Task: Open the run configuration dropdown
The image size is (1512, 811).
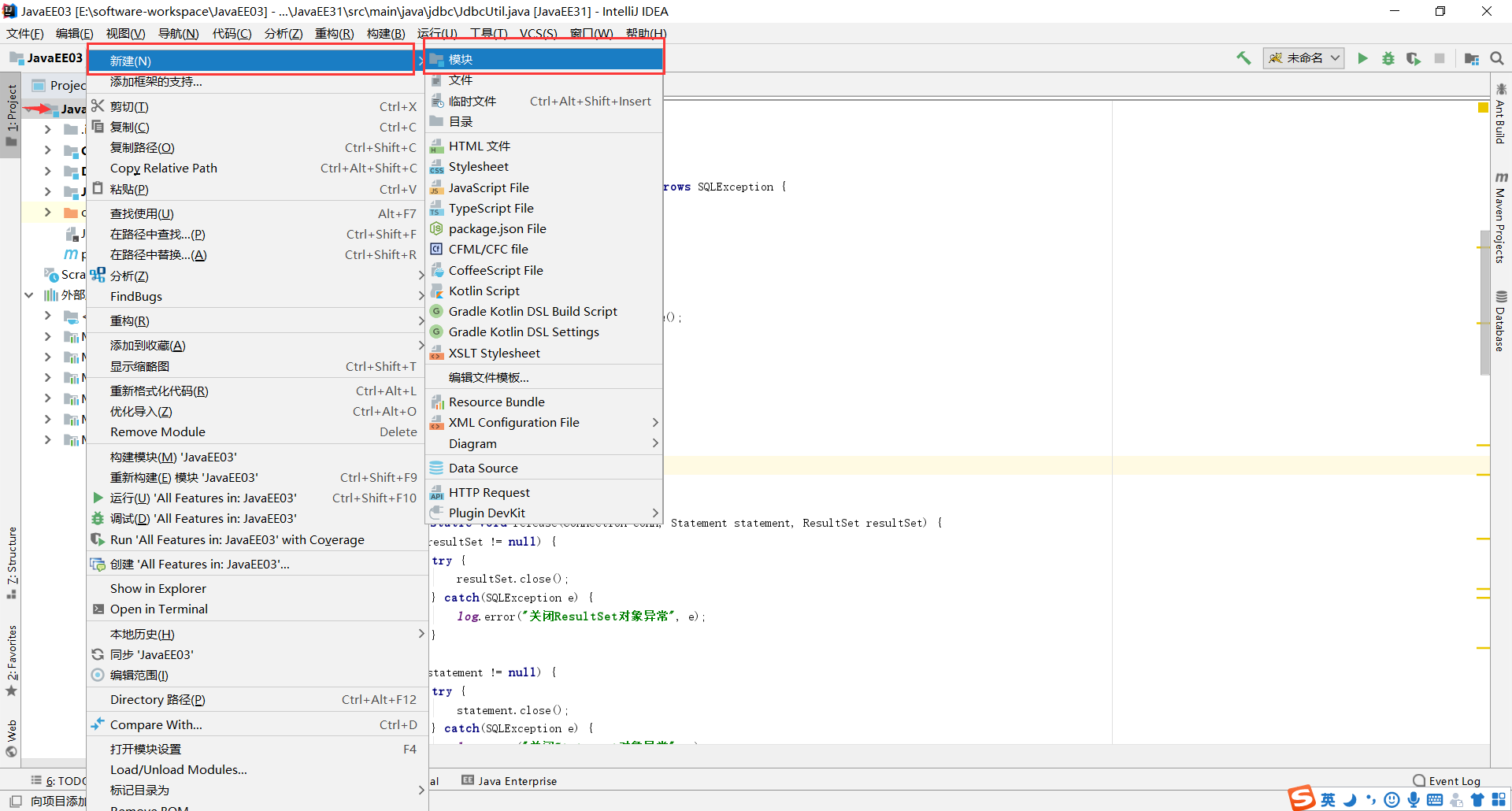Action: (x=1303, y=58)
